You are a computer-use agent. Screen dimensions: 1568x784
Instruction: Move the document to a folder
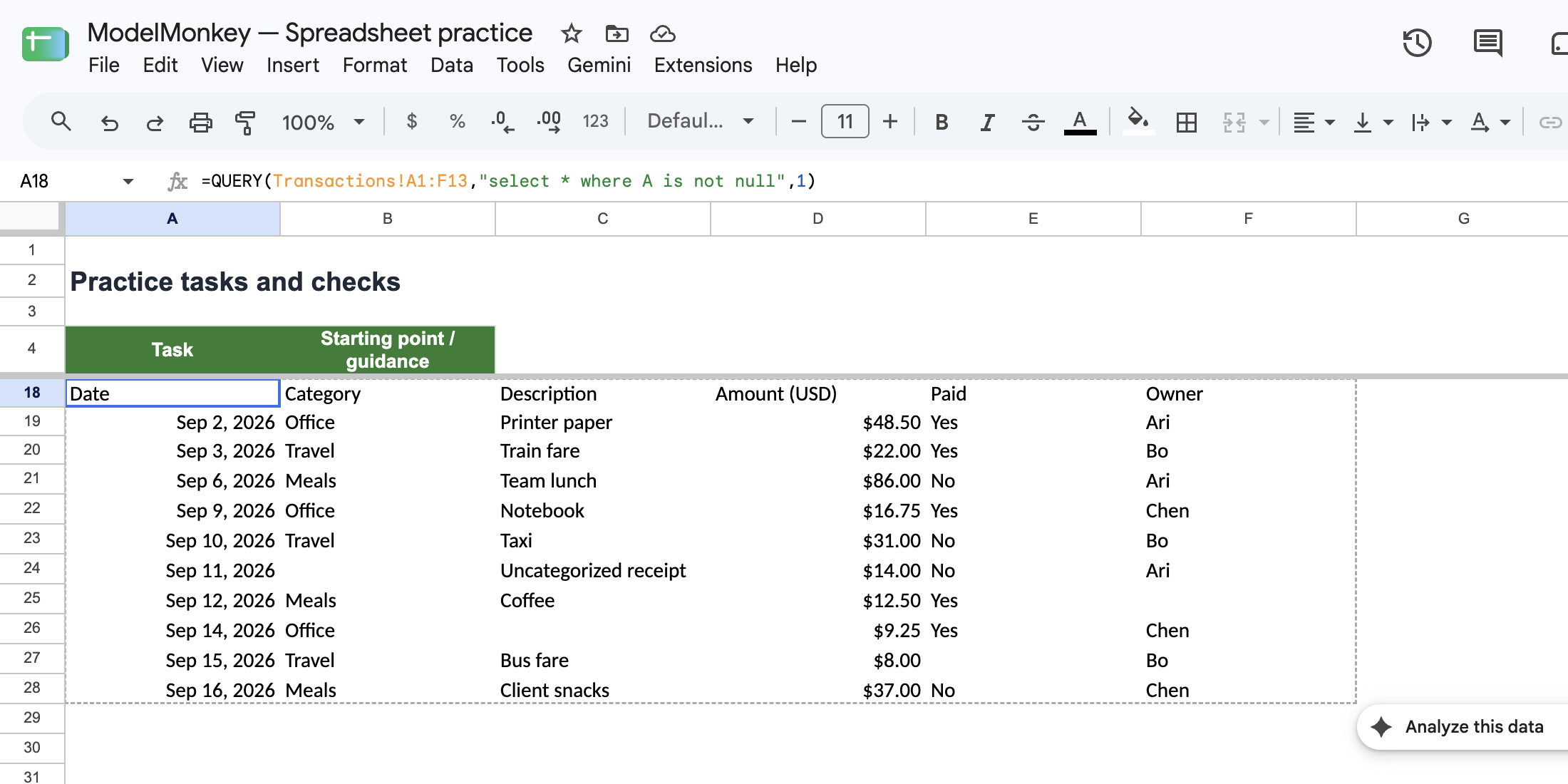(617, 33)
